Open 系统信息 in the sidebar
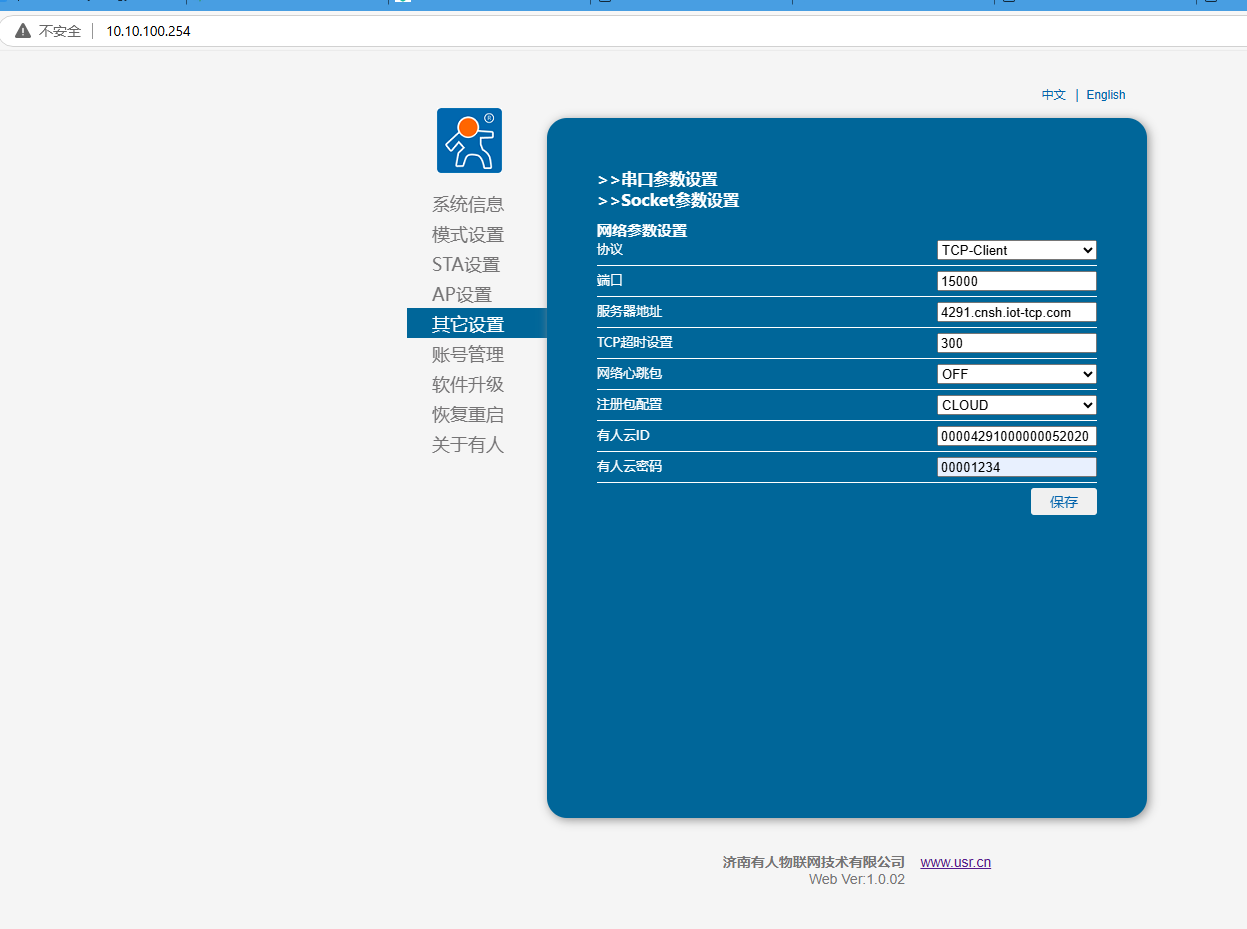1247x929 pixels. click(x=468, y=205)
